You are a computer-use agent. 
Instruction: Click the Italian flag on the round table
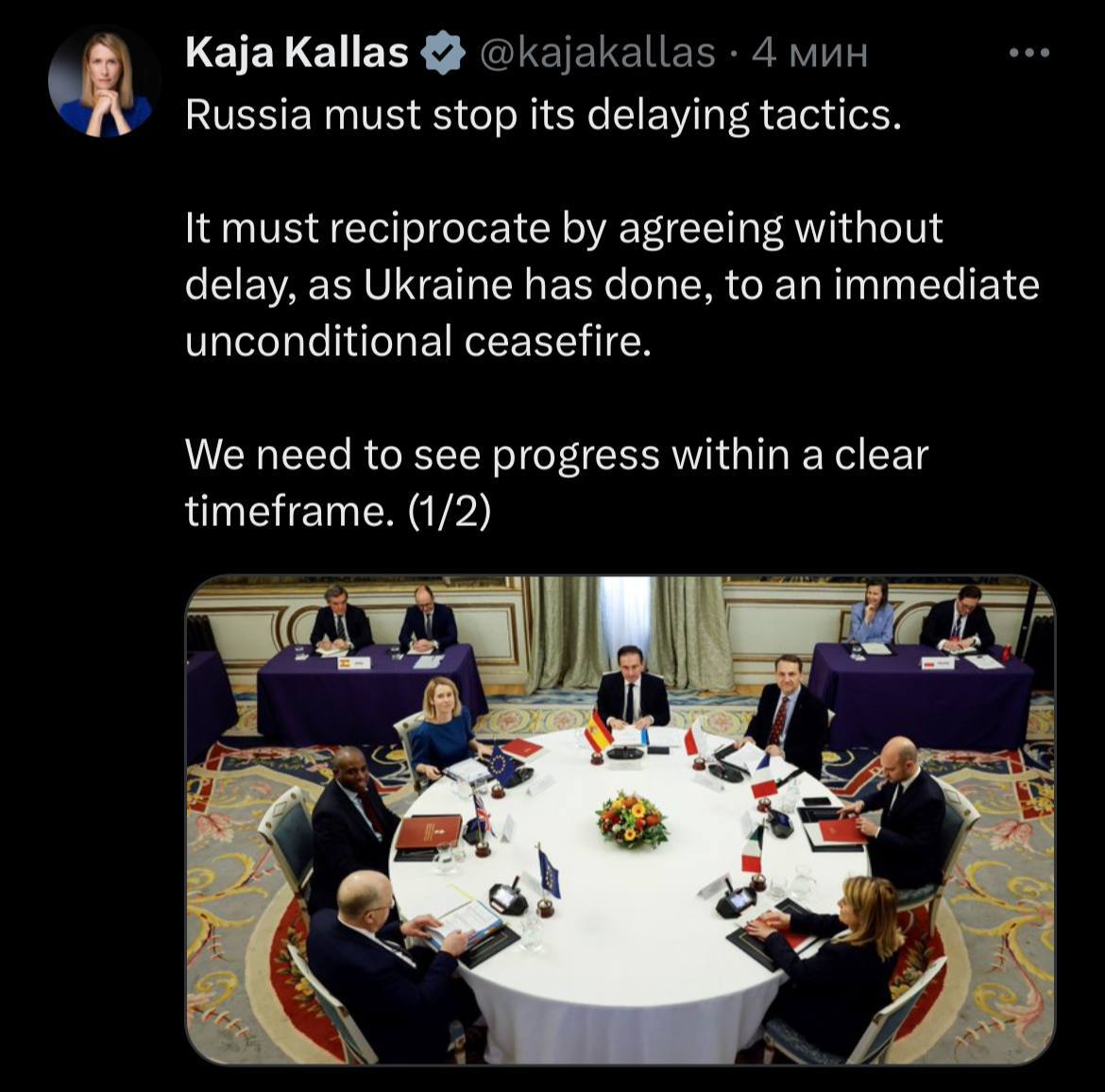[x=753, y=849]
